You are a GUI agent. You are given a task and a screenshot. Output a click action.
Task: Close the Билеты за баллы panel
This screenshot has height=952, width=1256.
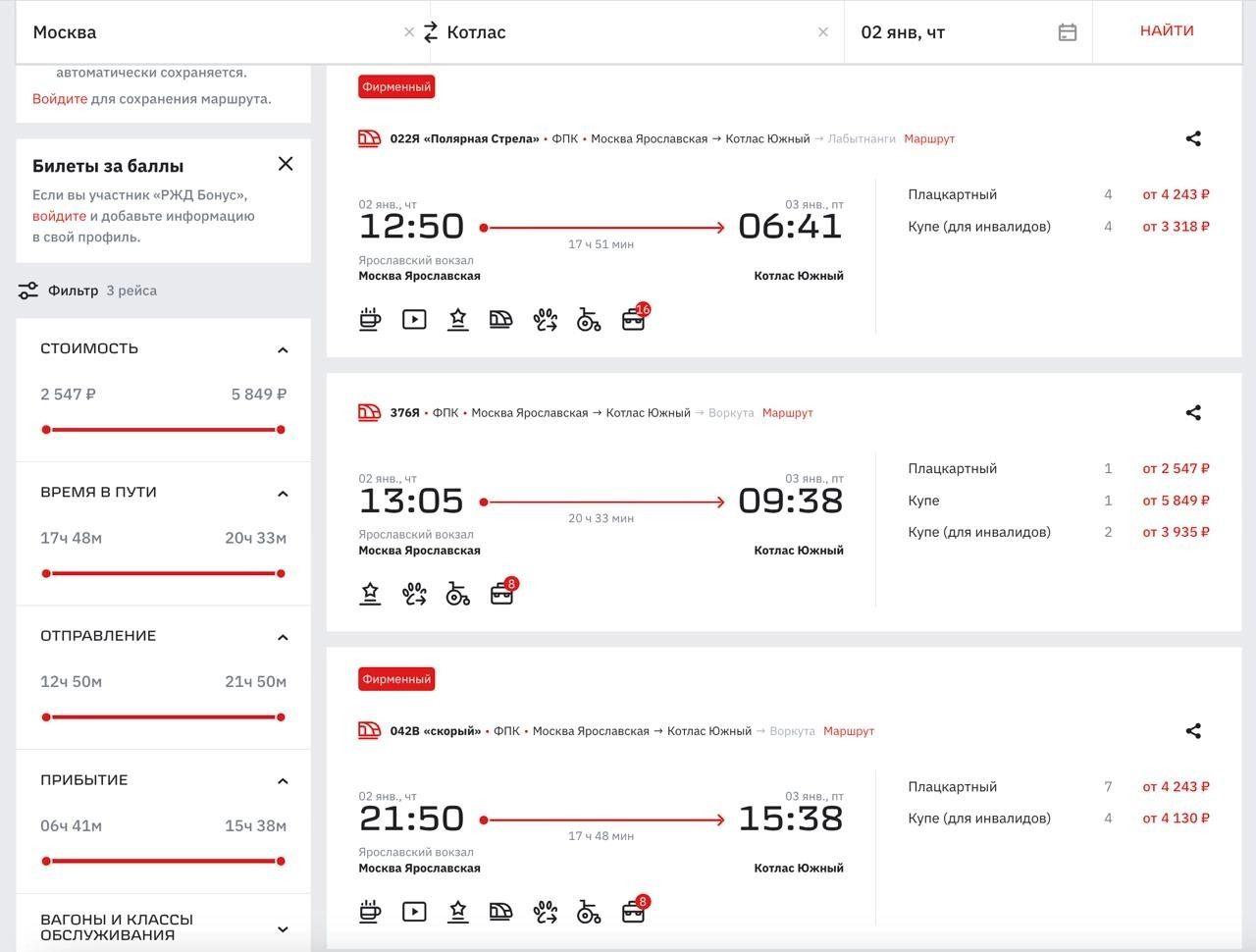[286, 164]
